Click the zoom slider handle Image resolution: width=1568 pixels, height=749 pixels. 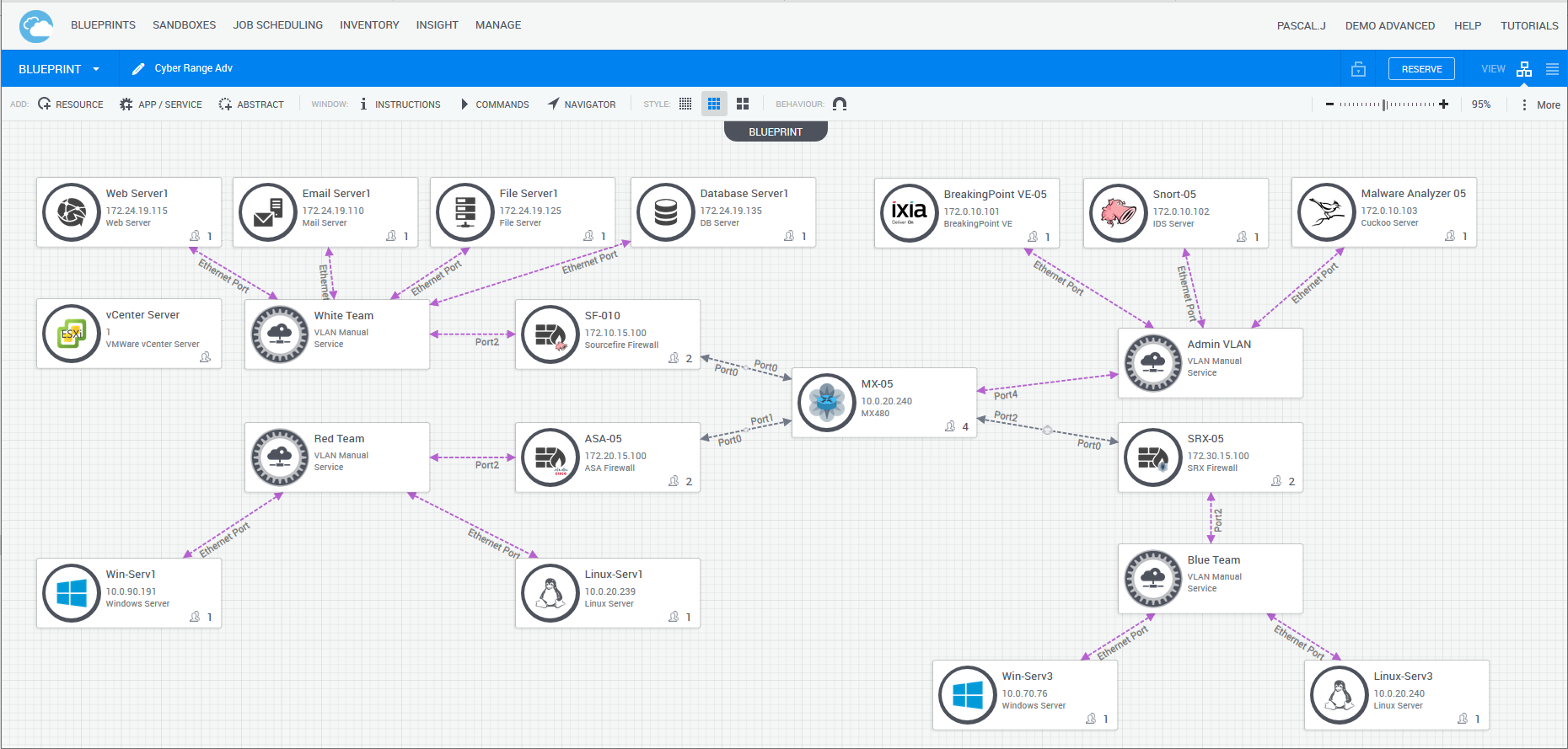pos(1384,104)
